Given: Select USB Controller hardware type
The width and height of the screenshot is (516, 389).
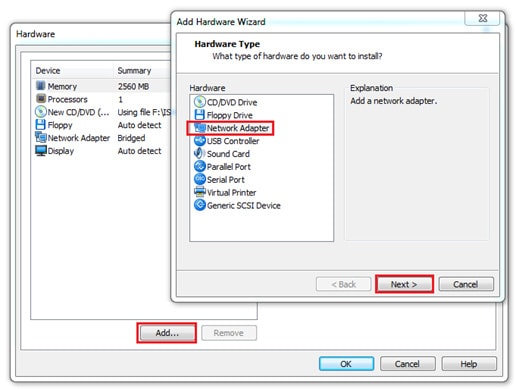Looking at the screenshot, I should (226, 141).
